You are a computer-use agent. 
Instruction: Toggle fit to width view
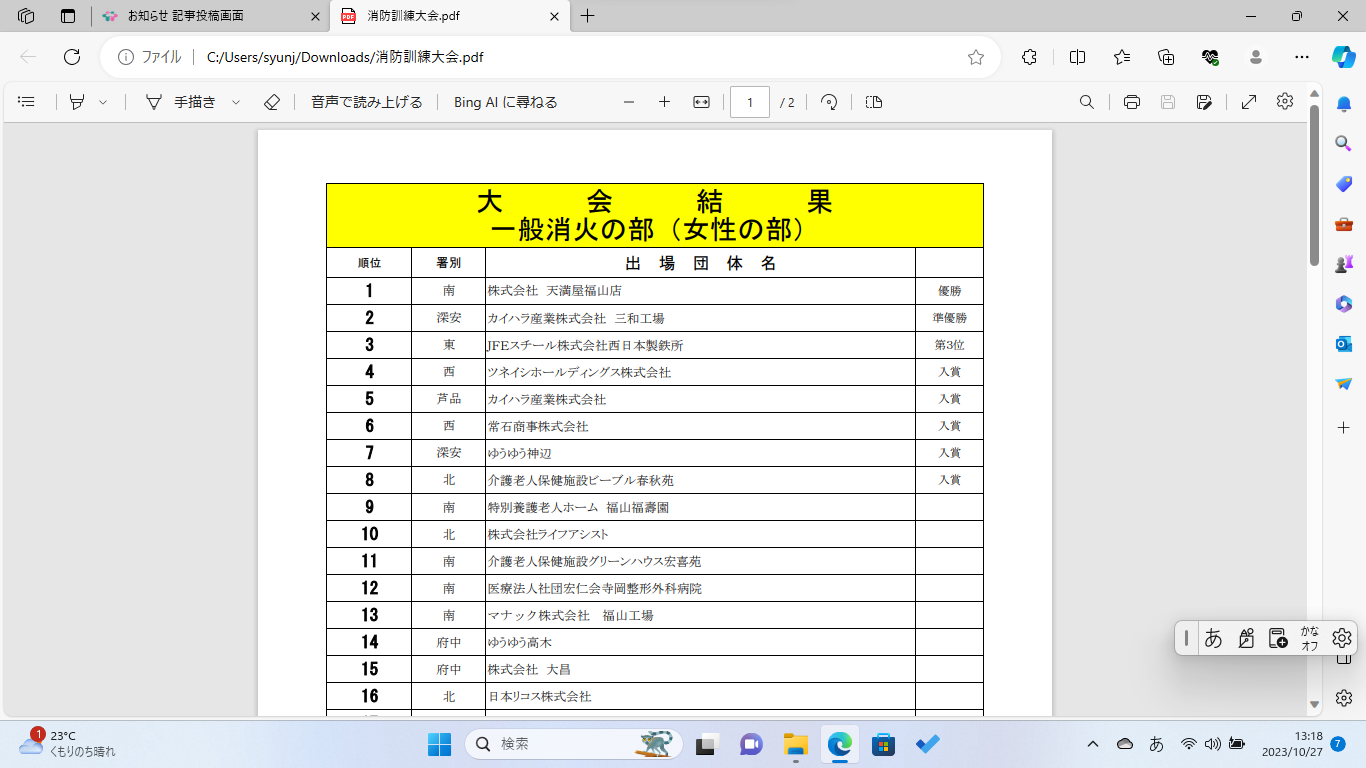701,102
